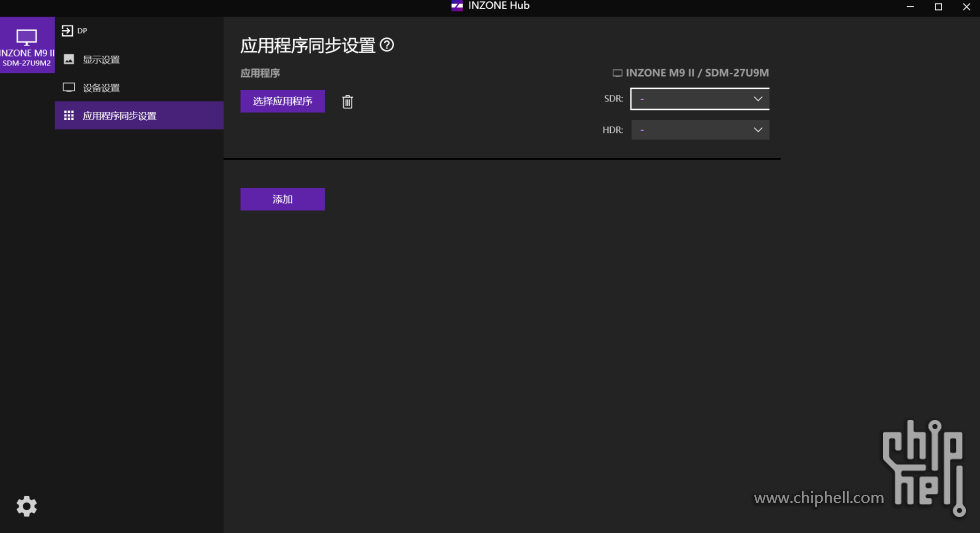
Task: Close the INZONE Hub window
Action: point(966,6)
